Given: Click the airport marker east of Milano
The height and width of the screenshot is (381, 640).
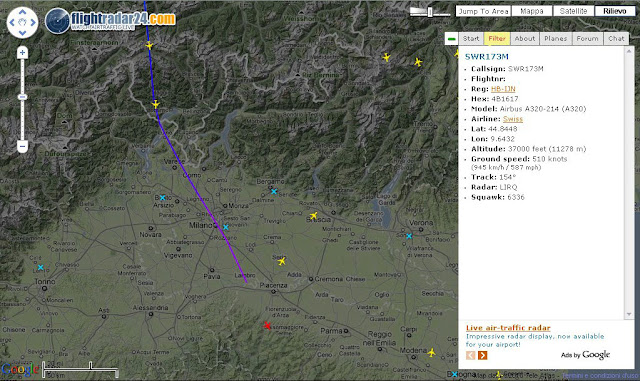Looking at the screenshot, I should coord(226,227).
